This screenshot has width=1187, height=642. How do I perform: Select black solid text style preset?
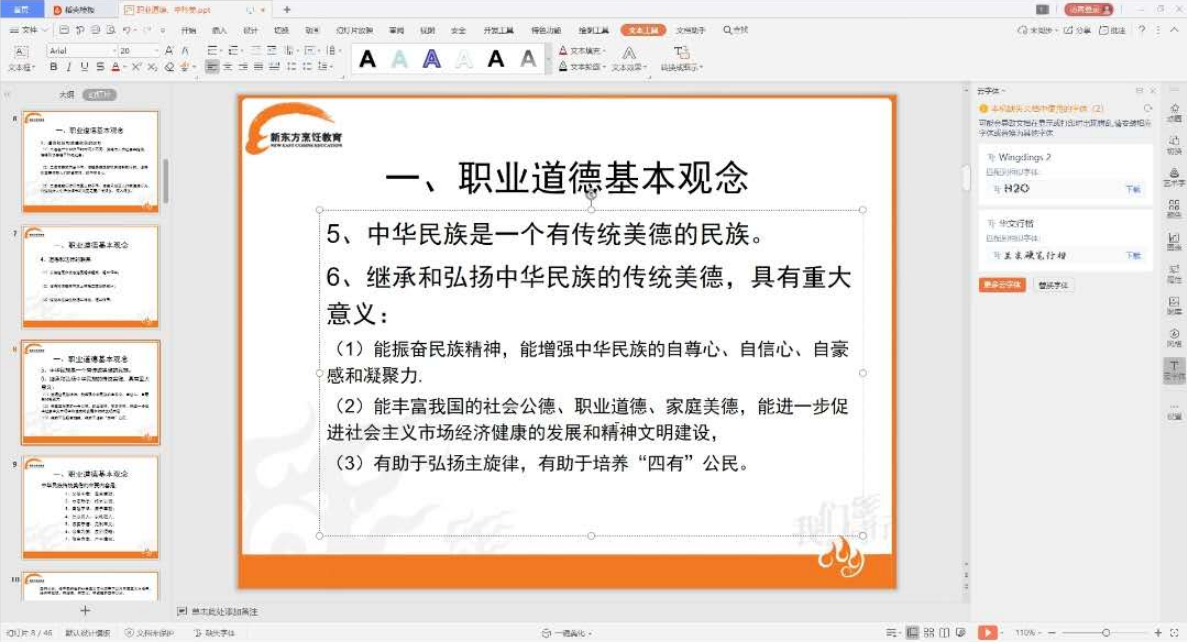click(x=367, y=58)
